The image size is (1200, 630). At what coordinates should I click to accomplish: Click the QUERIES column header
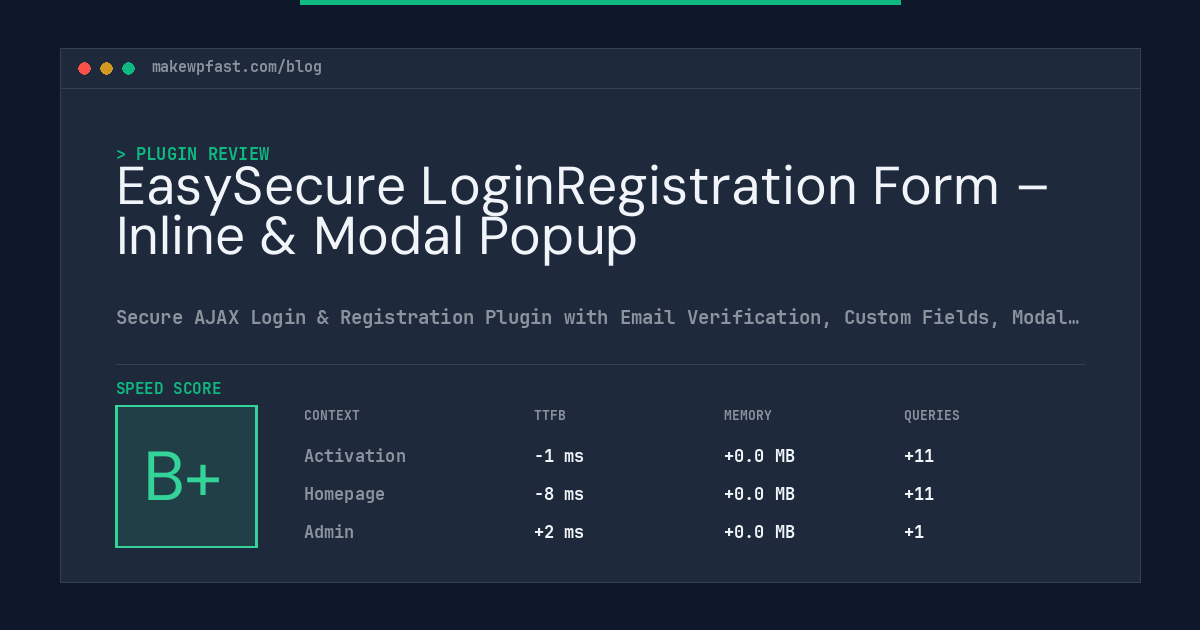click(x=932, y=416)
